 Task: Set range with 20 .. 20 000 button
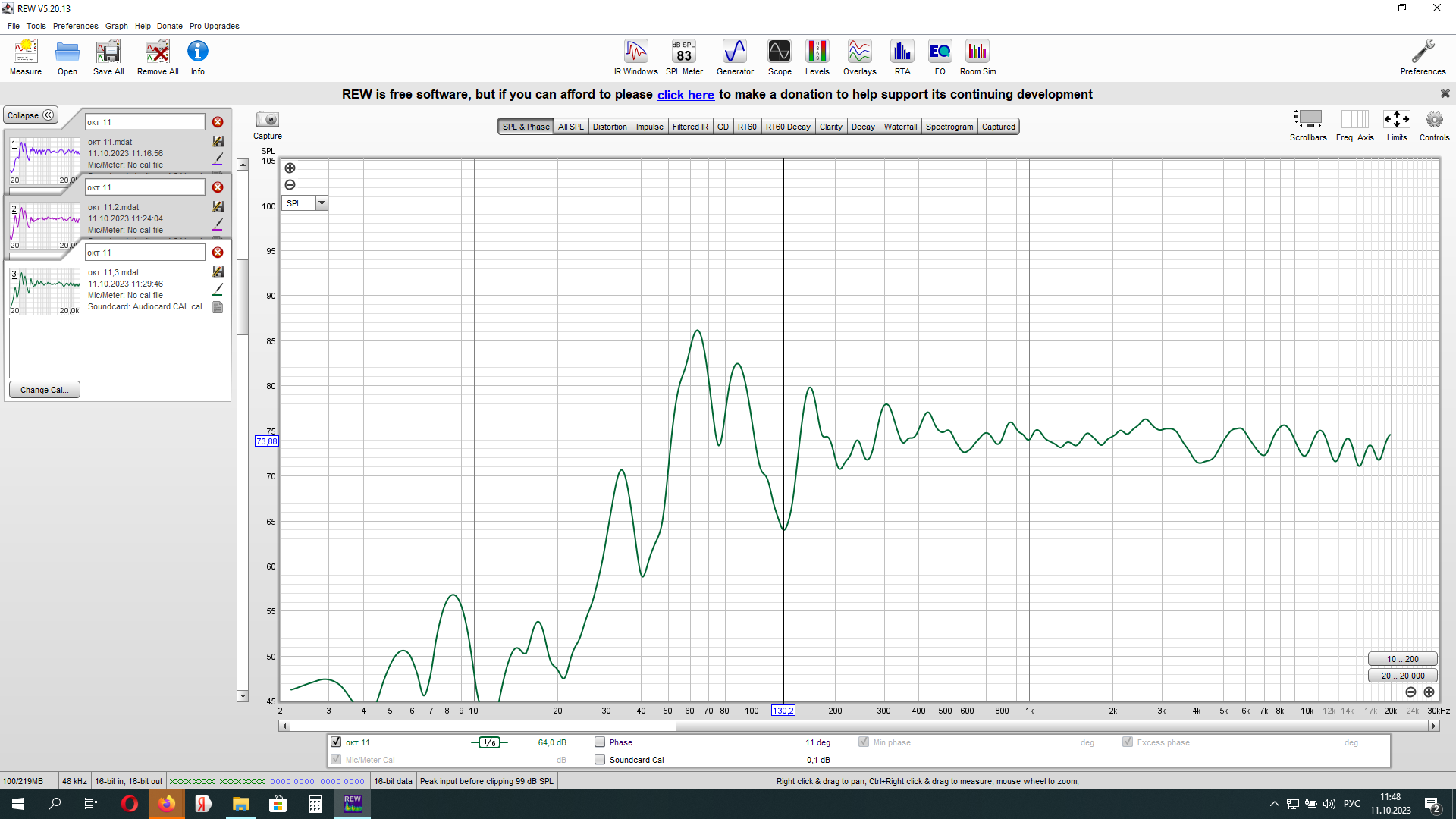(x=1402, y=676)
